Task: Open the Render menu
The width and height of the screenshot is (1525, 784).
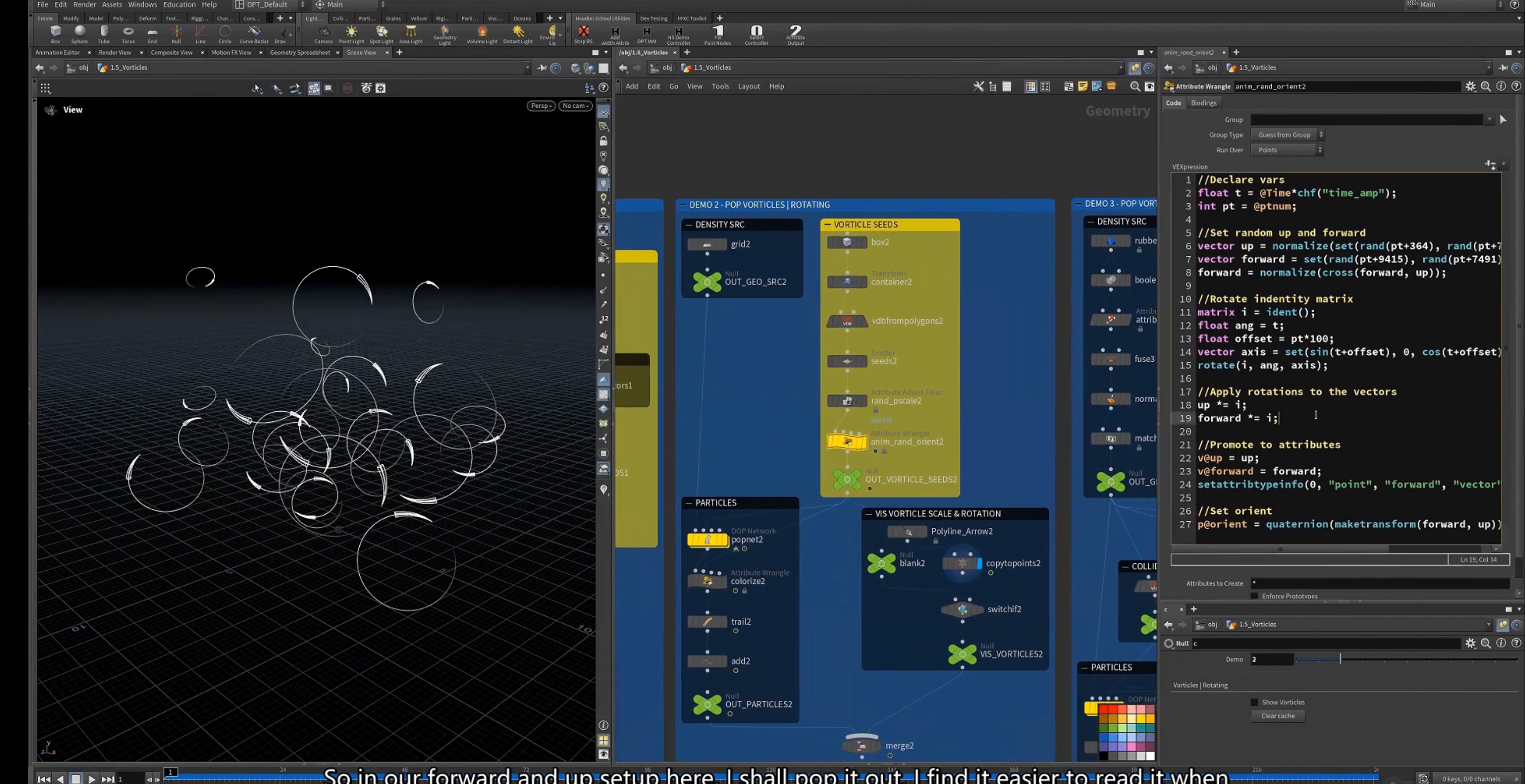Action: pos(84,4)
